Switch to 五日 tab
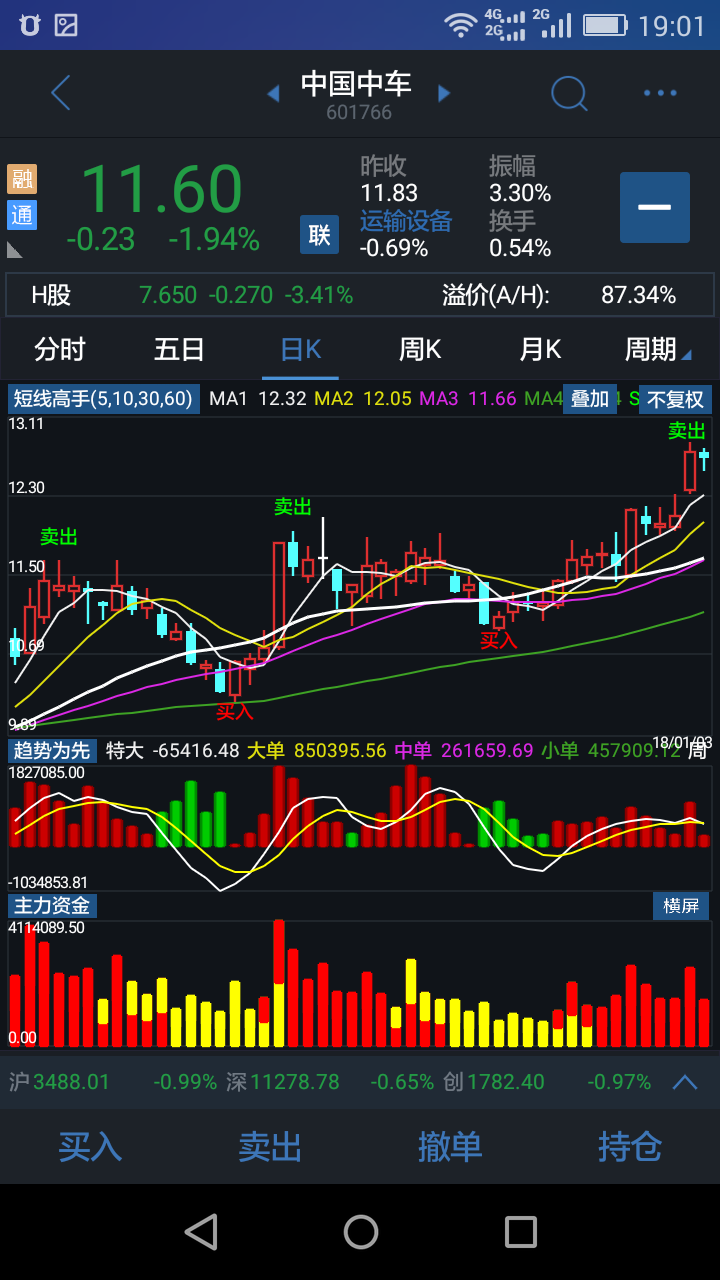The width and height of the screenshot is (720, 1280). (x=180, y=349)
